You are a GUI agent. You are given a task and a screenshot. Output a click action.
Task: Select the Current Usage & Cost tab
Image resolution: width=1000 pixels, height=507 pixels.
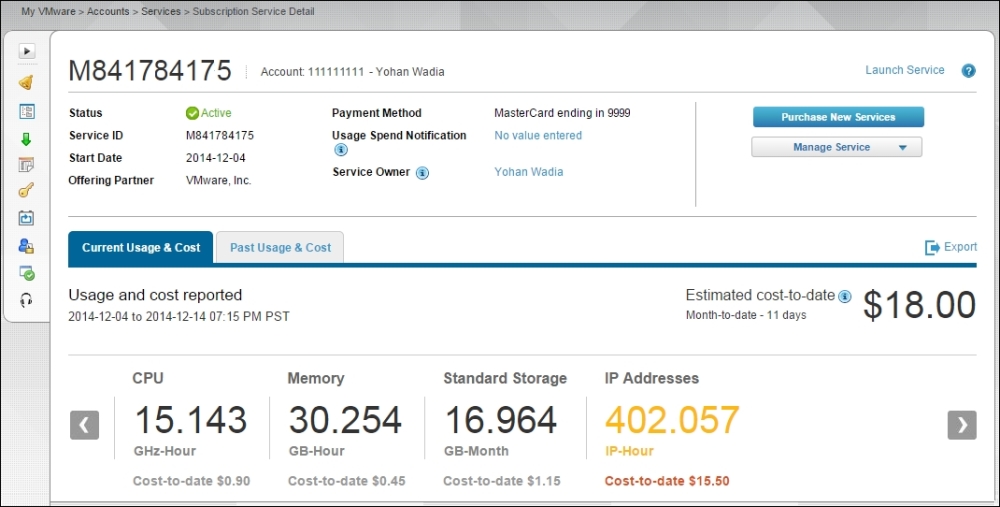click(x=141, y=247)
